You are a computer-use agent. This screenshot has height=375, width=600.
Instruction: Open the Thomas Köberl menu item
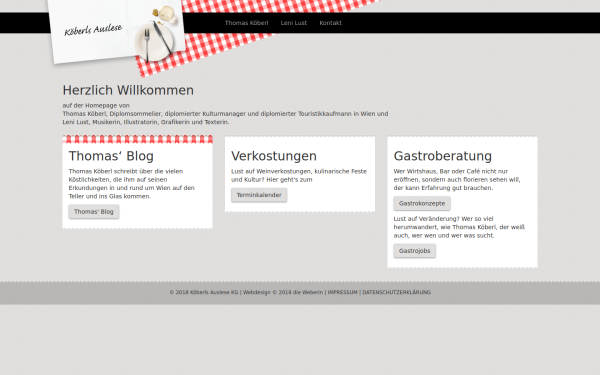coord(246,23)
